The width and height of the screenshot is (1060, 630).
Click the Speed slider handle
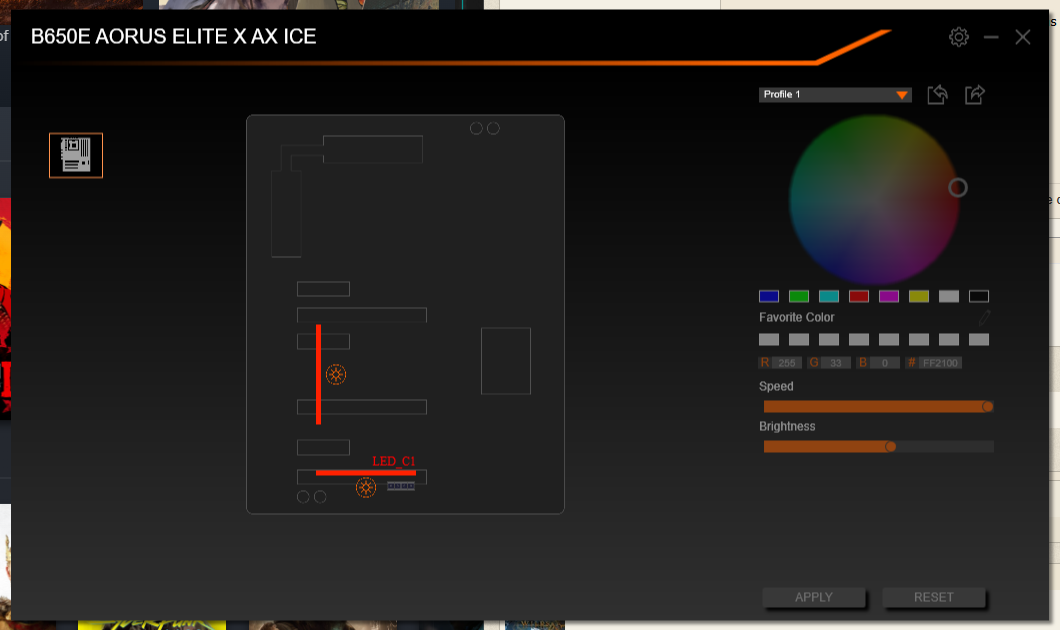click(x=988, y=406)
